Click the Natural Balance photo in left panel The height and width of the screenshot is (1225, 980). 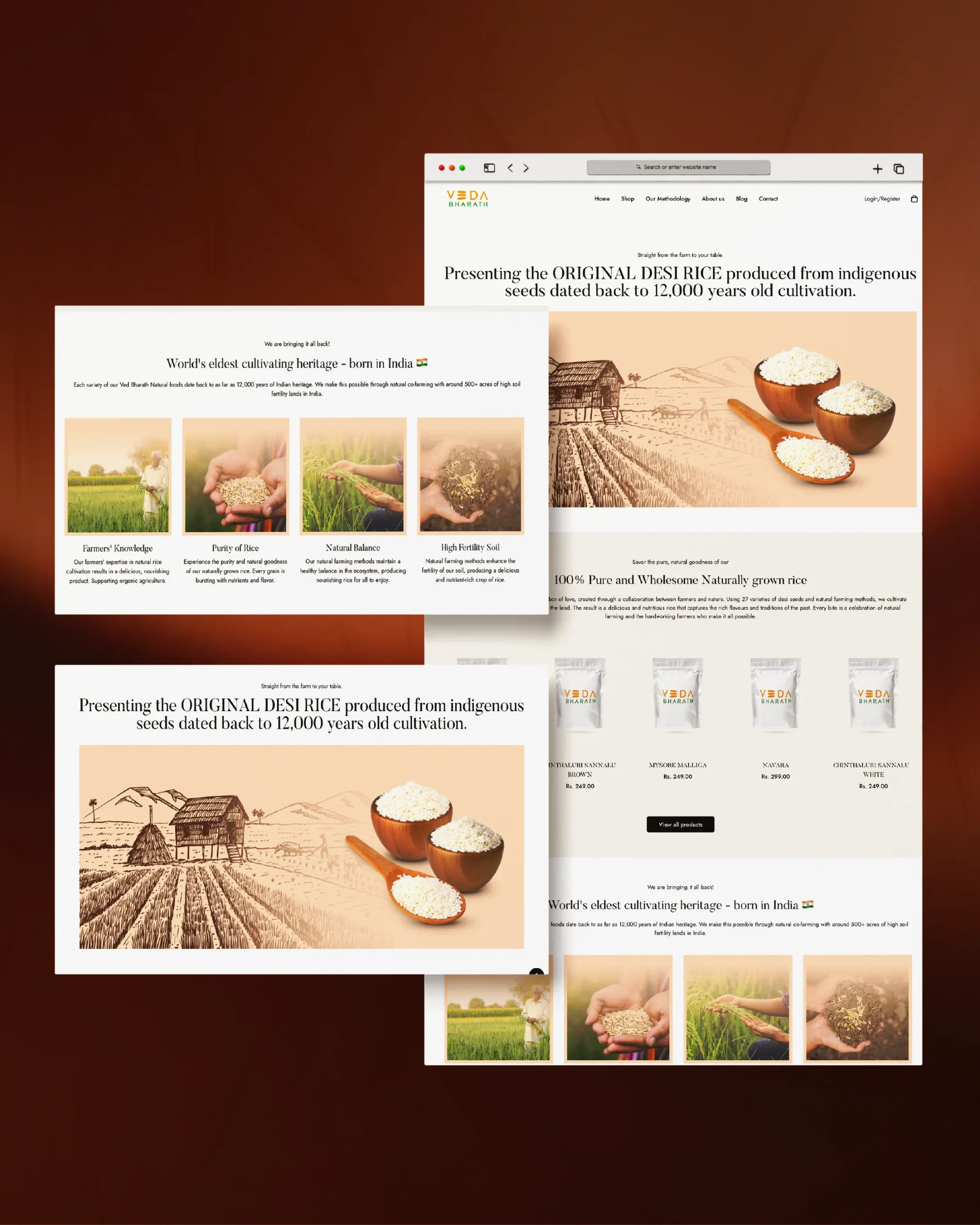353,476
